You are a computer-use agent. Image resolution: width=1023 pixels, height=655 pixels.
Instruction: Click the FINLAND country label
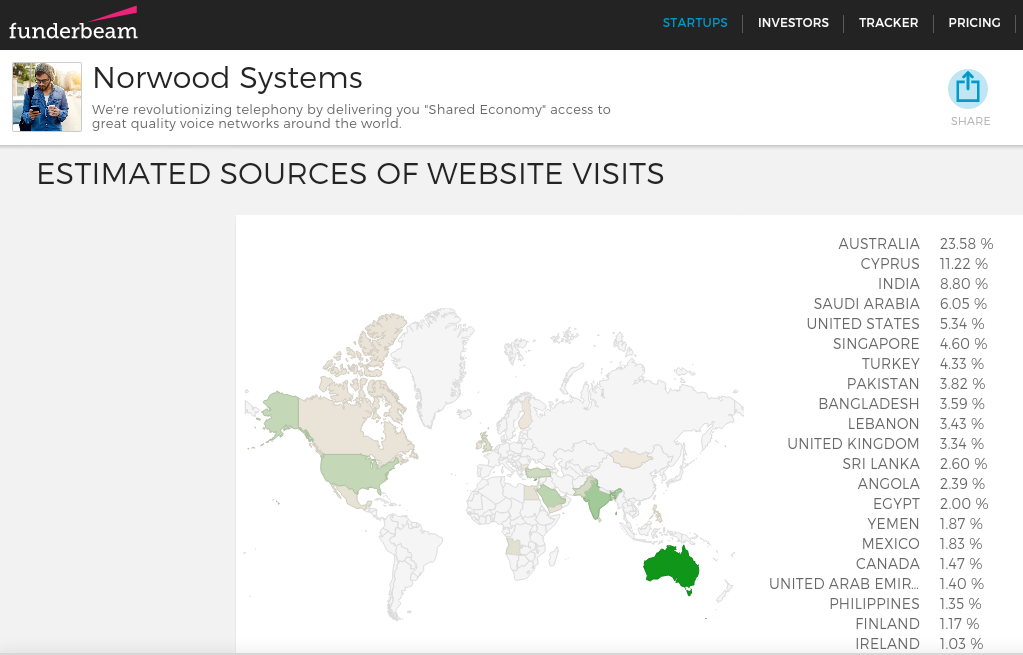click(887, 624)
